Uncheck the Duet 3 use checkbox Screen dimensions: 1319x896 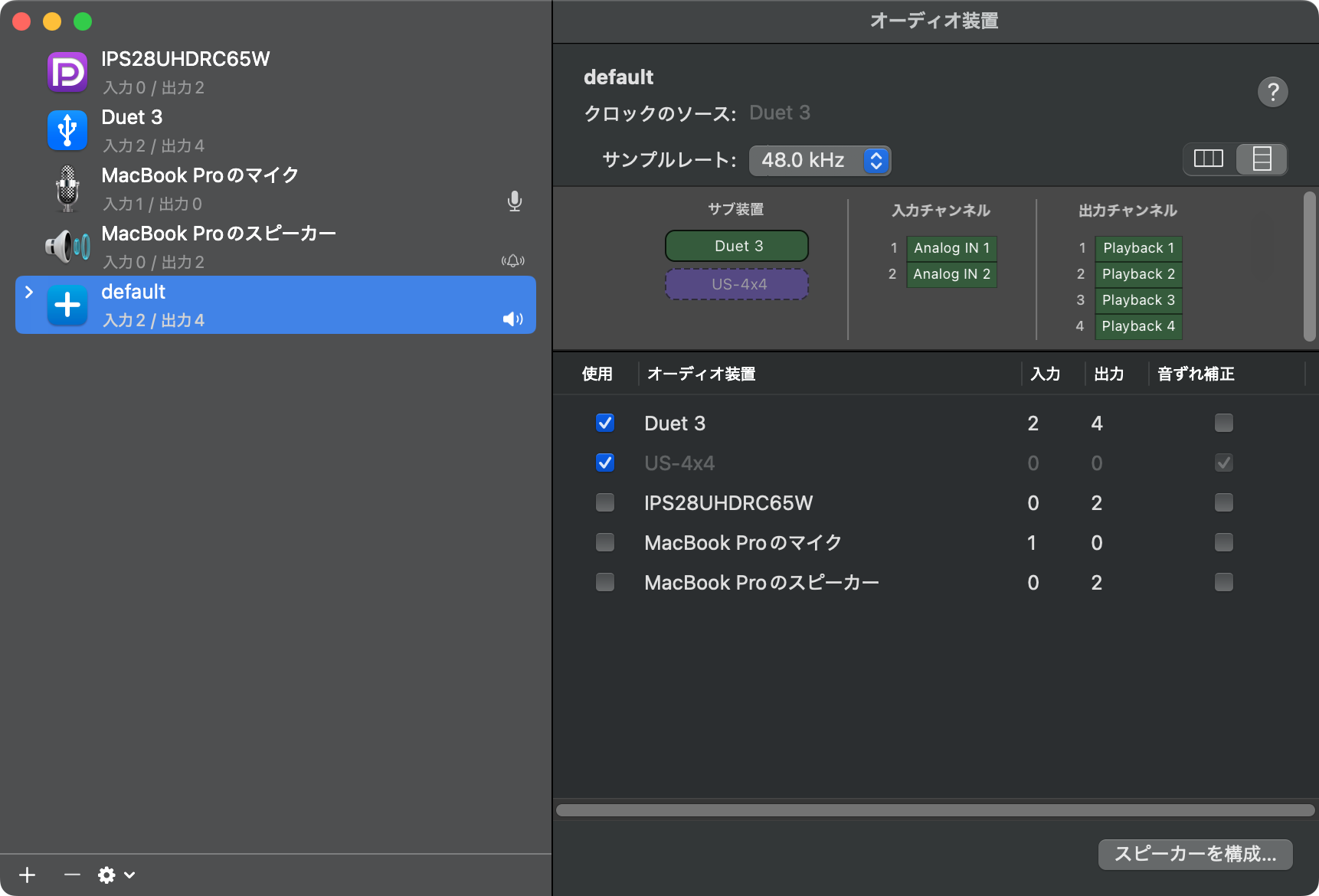click(605, 423)
